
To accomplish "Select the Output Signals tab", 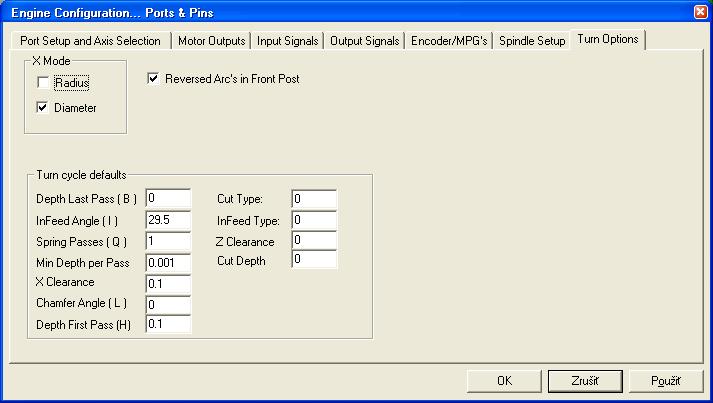I will pos(364,41).
